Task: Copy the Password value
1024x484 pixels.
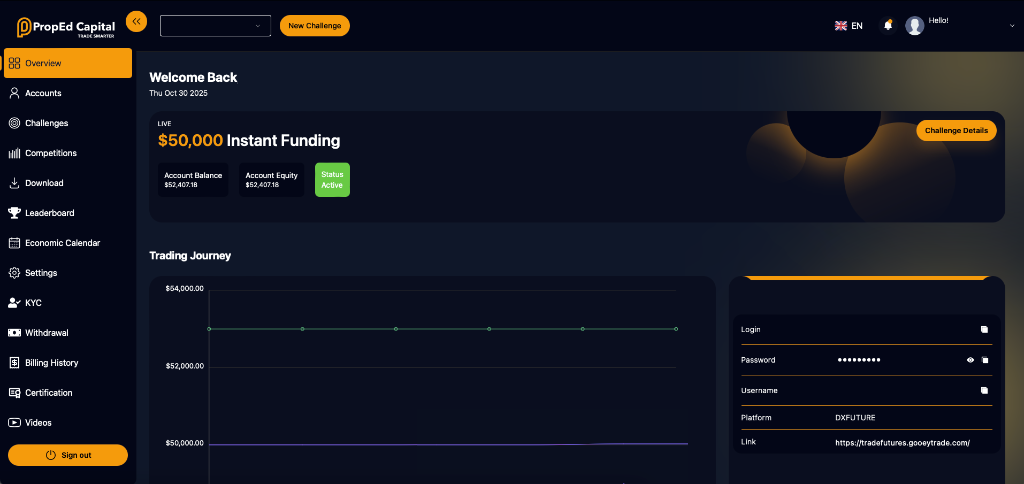Action: point(985,360)
